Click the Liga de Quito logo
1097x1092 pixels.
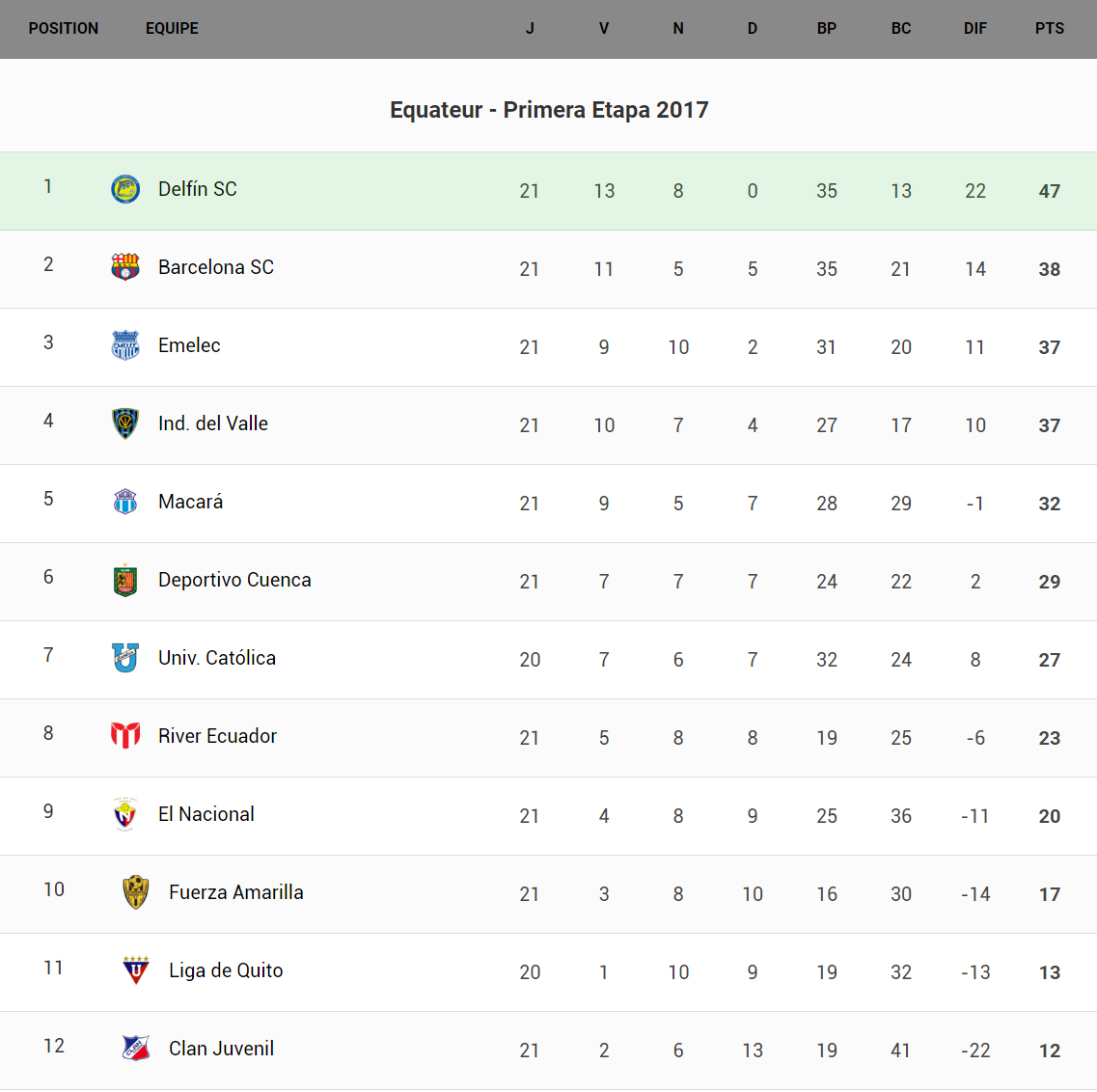point(136,970)
